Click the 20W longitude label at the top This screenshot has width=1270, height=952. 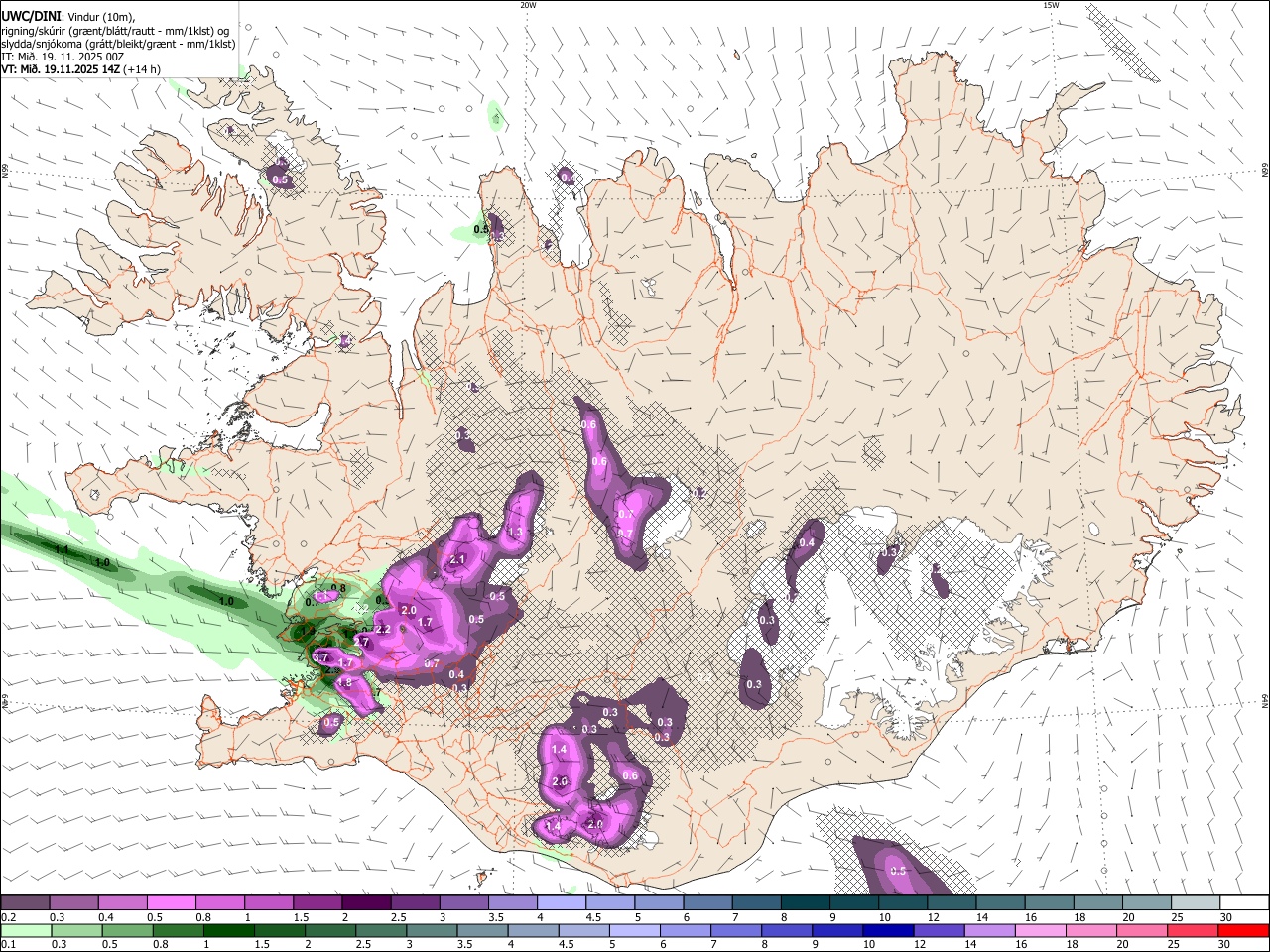click(528, 5)
